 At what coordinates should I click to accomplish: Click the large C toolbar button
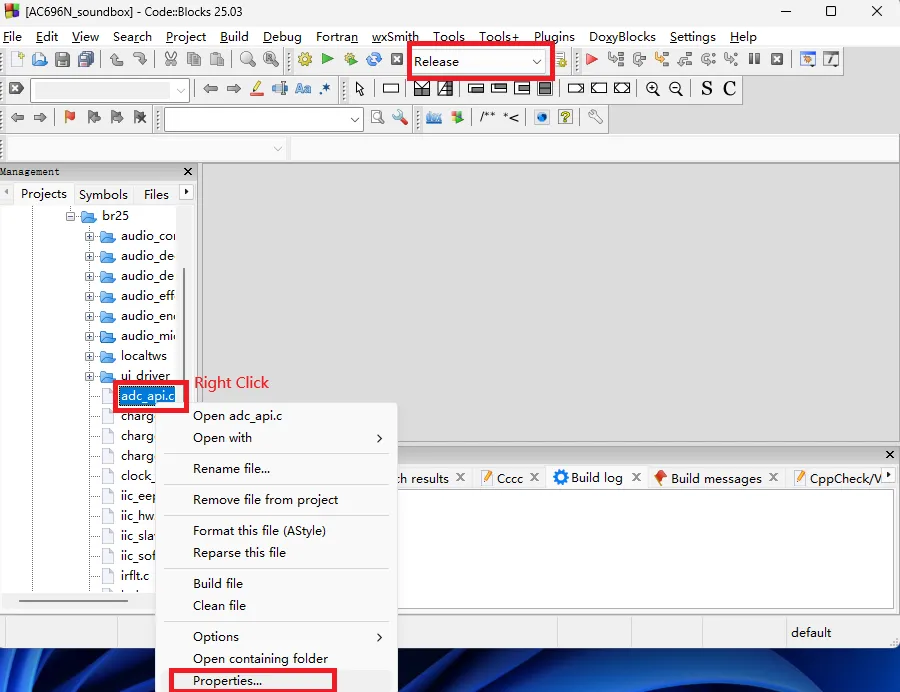point(729,88)
